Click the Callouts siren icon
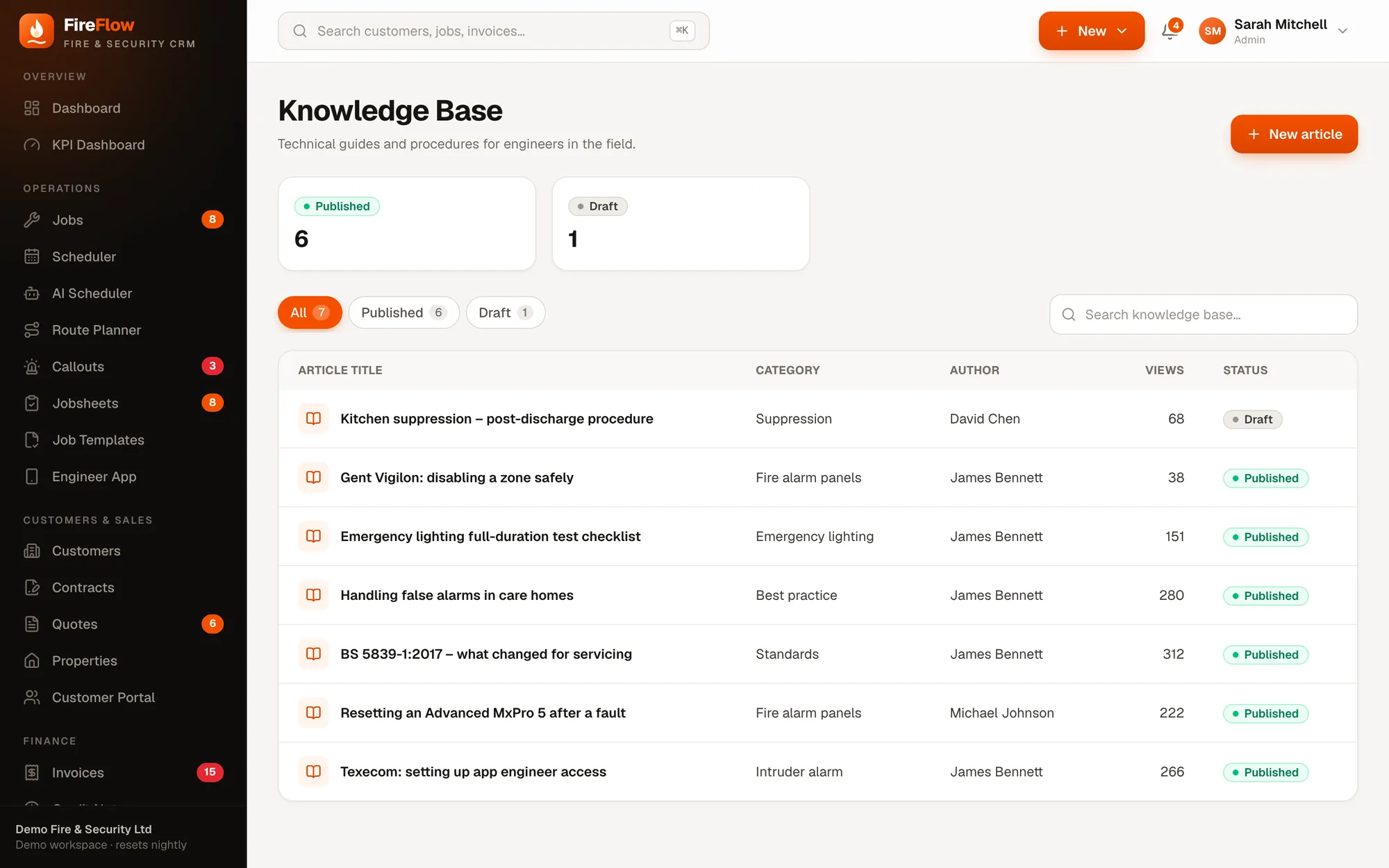1389x868 pixels. (x=32, y=367)
